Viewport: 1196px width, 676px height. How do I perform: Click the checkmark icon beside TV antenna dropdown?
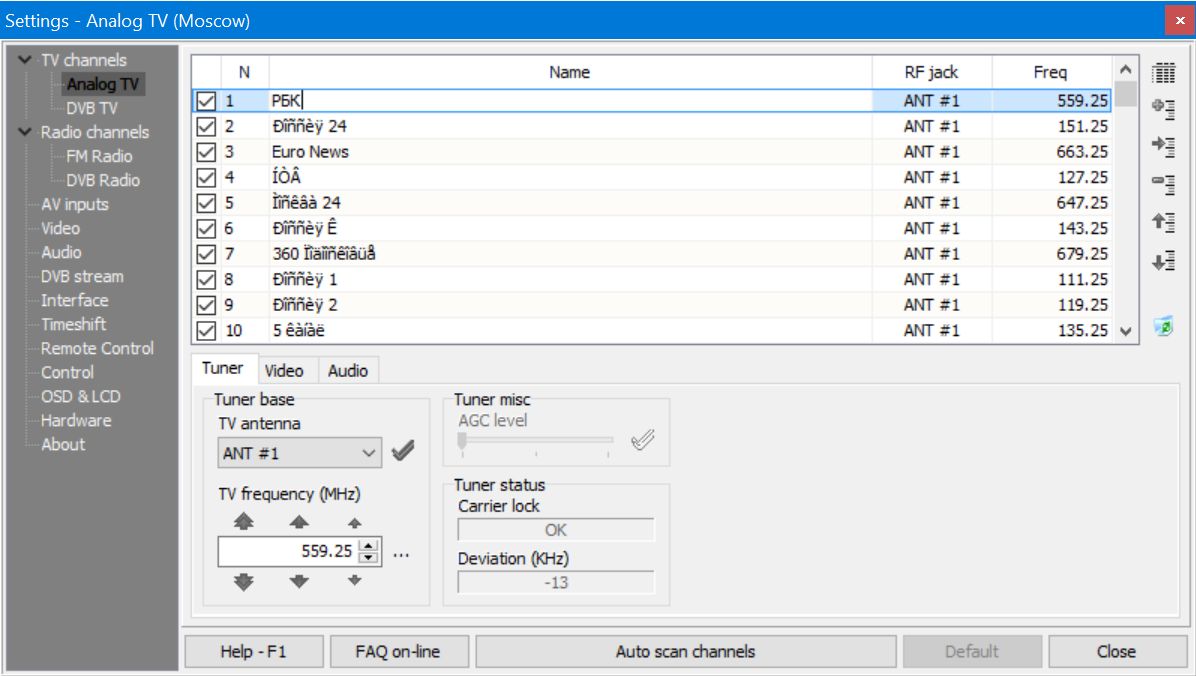402,452
